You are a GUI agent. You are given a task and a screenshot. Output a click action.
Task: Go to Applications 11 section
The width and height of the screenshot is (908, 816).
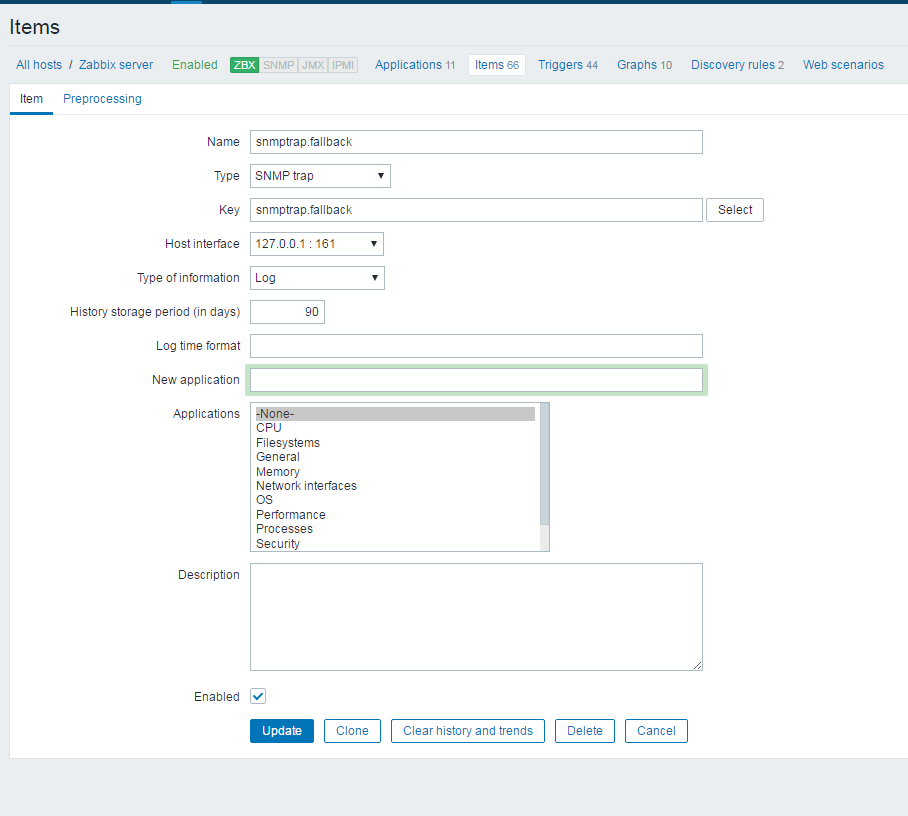pyautogui.click(x=415, y=65)
